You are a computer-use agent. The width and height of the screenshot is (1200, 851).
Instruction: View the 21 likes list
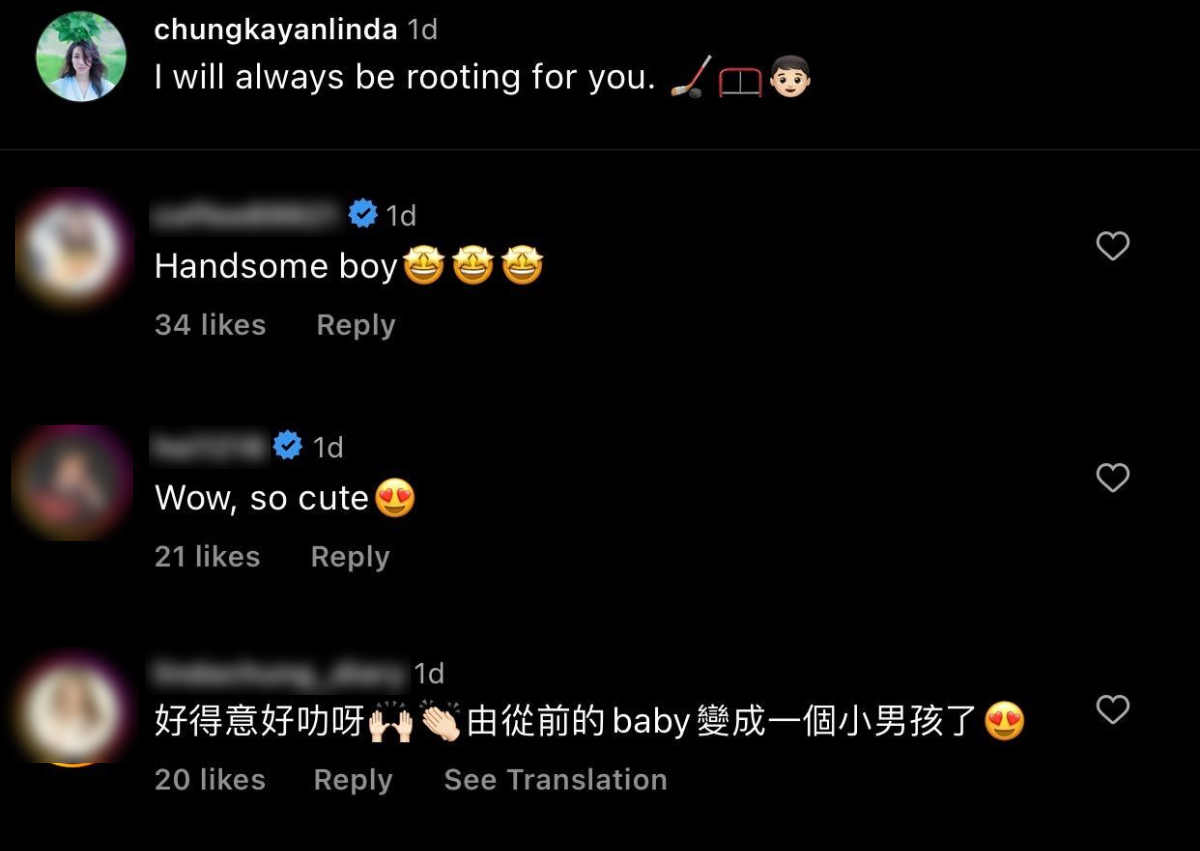[x=207, y=557]
